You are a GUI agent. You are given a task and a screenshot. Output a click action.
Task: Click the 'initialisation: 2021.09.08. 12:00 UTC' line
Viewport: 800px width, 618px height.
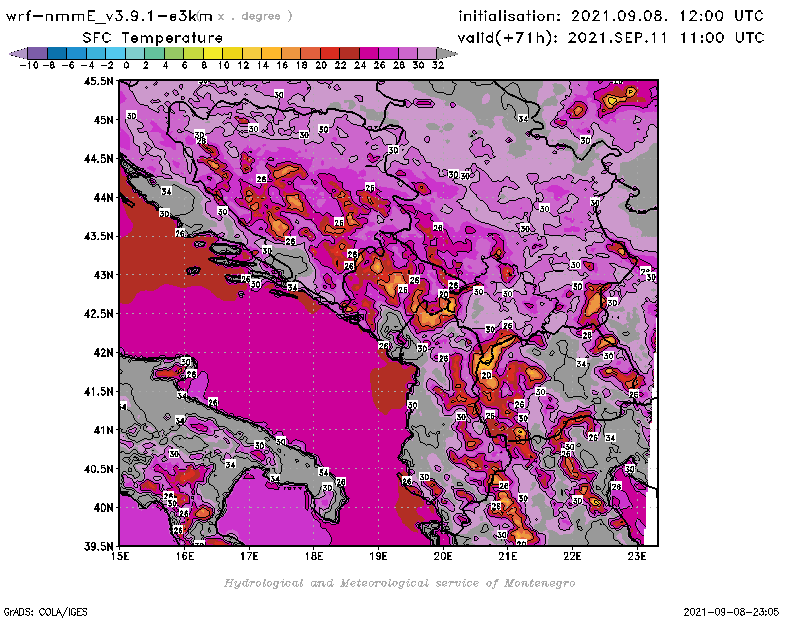pos(611,16)
